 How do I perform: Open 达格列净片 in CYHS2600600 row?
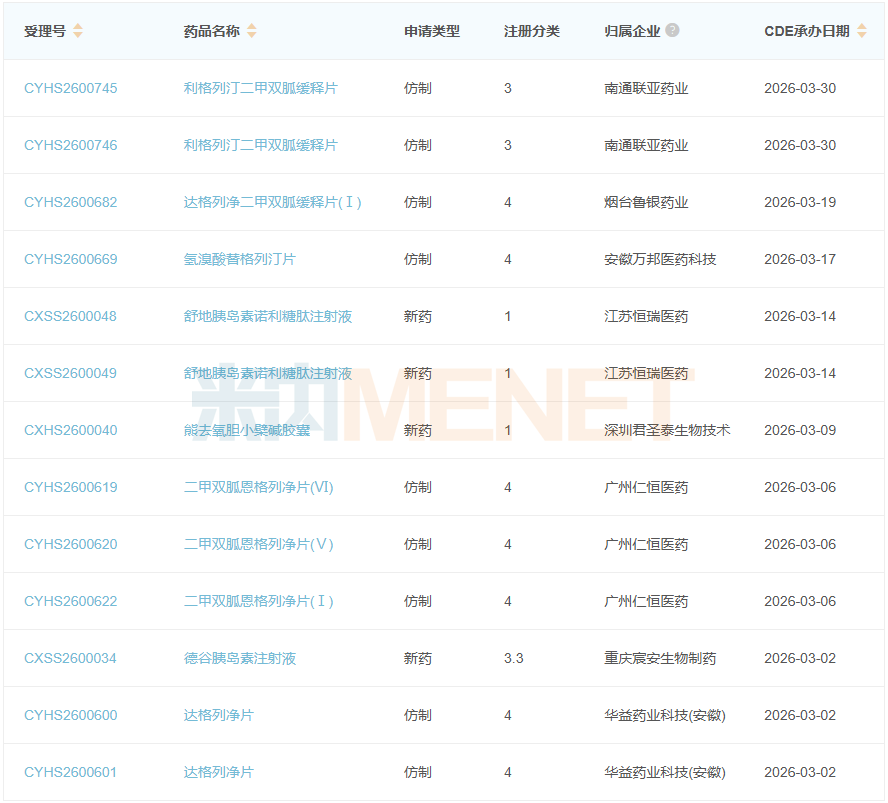(219, 715)
